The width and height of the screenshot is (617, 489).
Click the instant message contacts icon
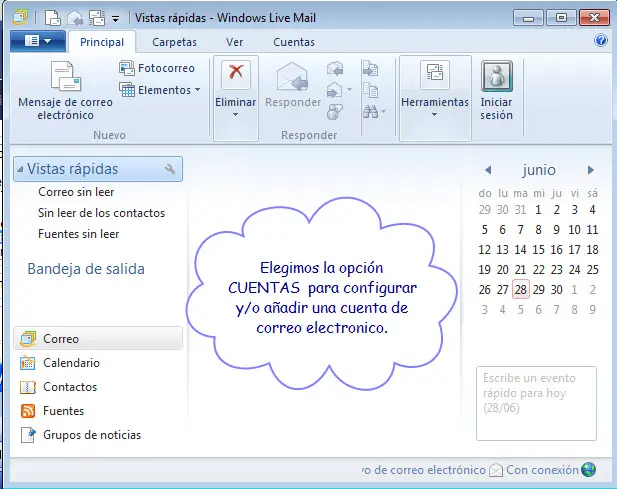pyautogui.click(x=334, y=112)
